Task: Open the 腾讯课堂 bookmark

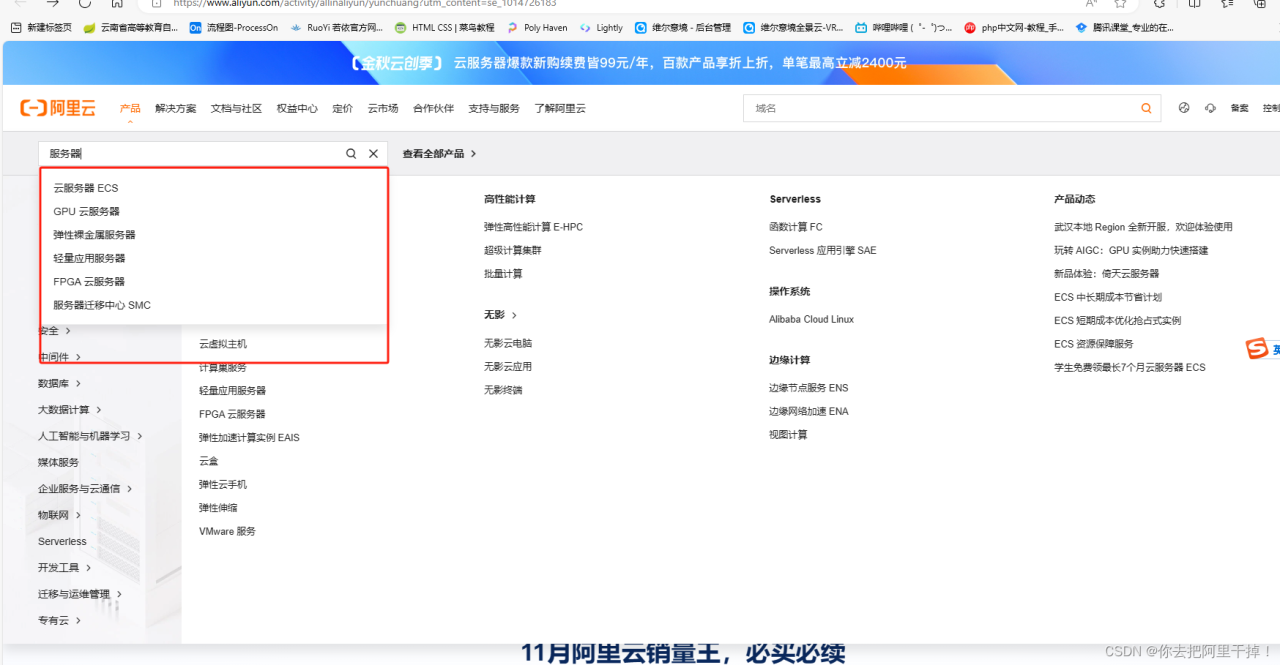Action: (x=1125, y=28)
